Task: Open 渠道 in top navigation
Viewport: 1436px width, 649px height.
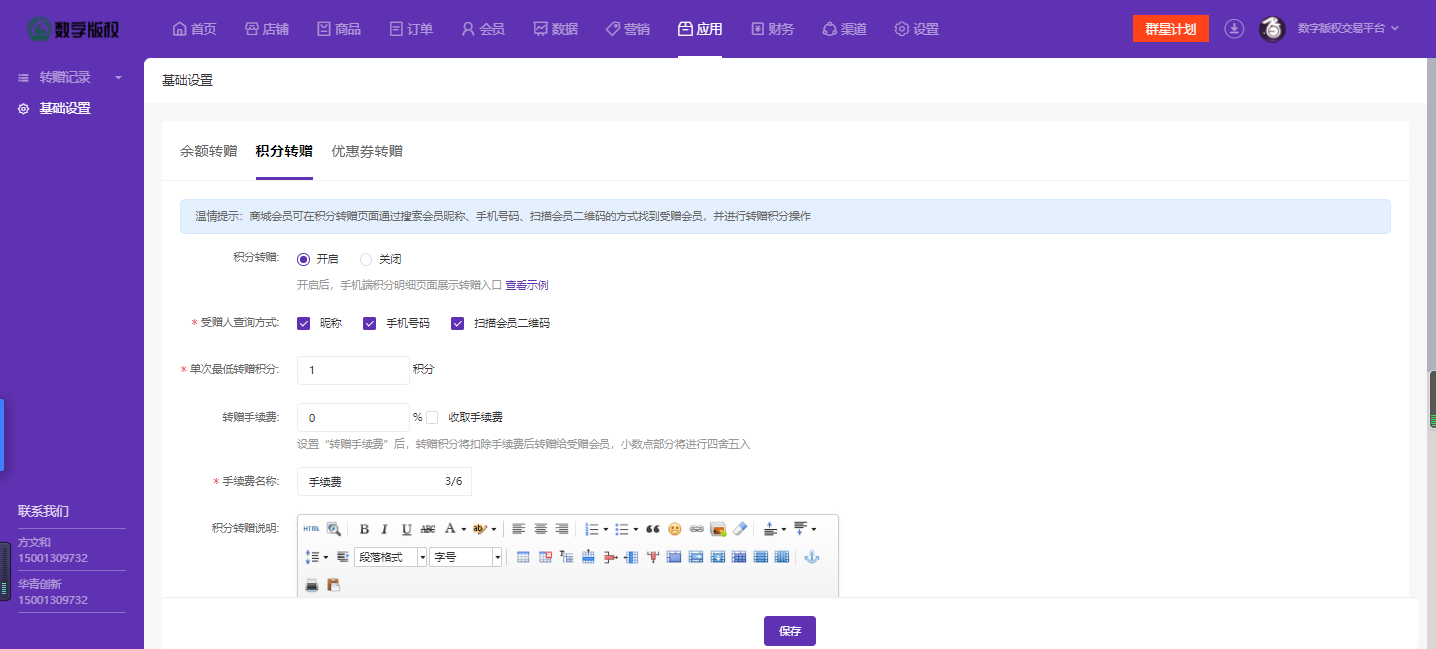Action: [x=844, y=29]
